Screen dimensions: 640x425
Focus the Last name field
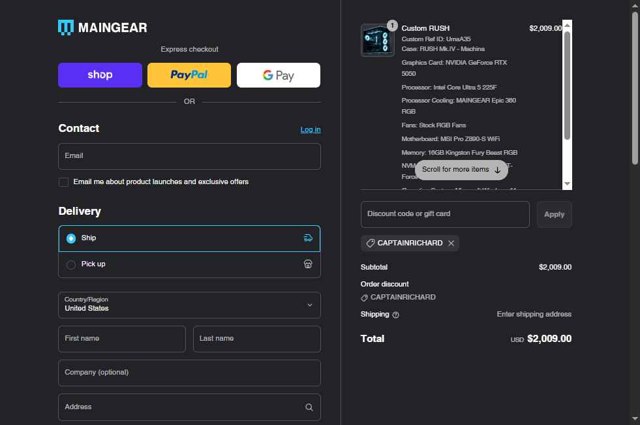pos(257,339)
